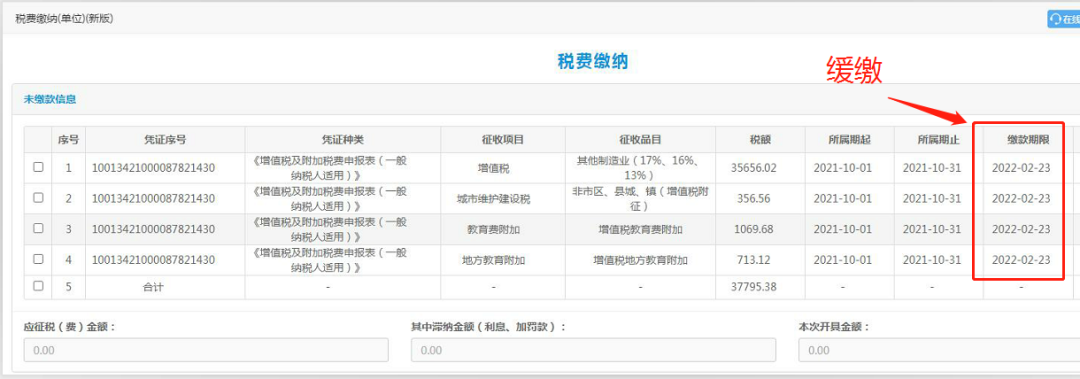Screen dimensions: 1080x379
Task: Click the 应征税（费）金额 input field
Action: 206,350
